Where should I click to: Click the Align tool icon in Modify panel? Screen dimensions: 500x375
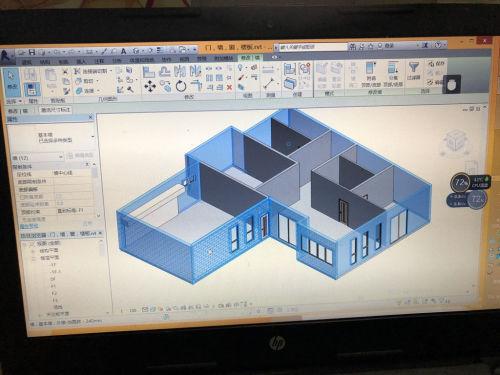tap(149, 72)
